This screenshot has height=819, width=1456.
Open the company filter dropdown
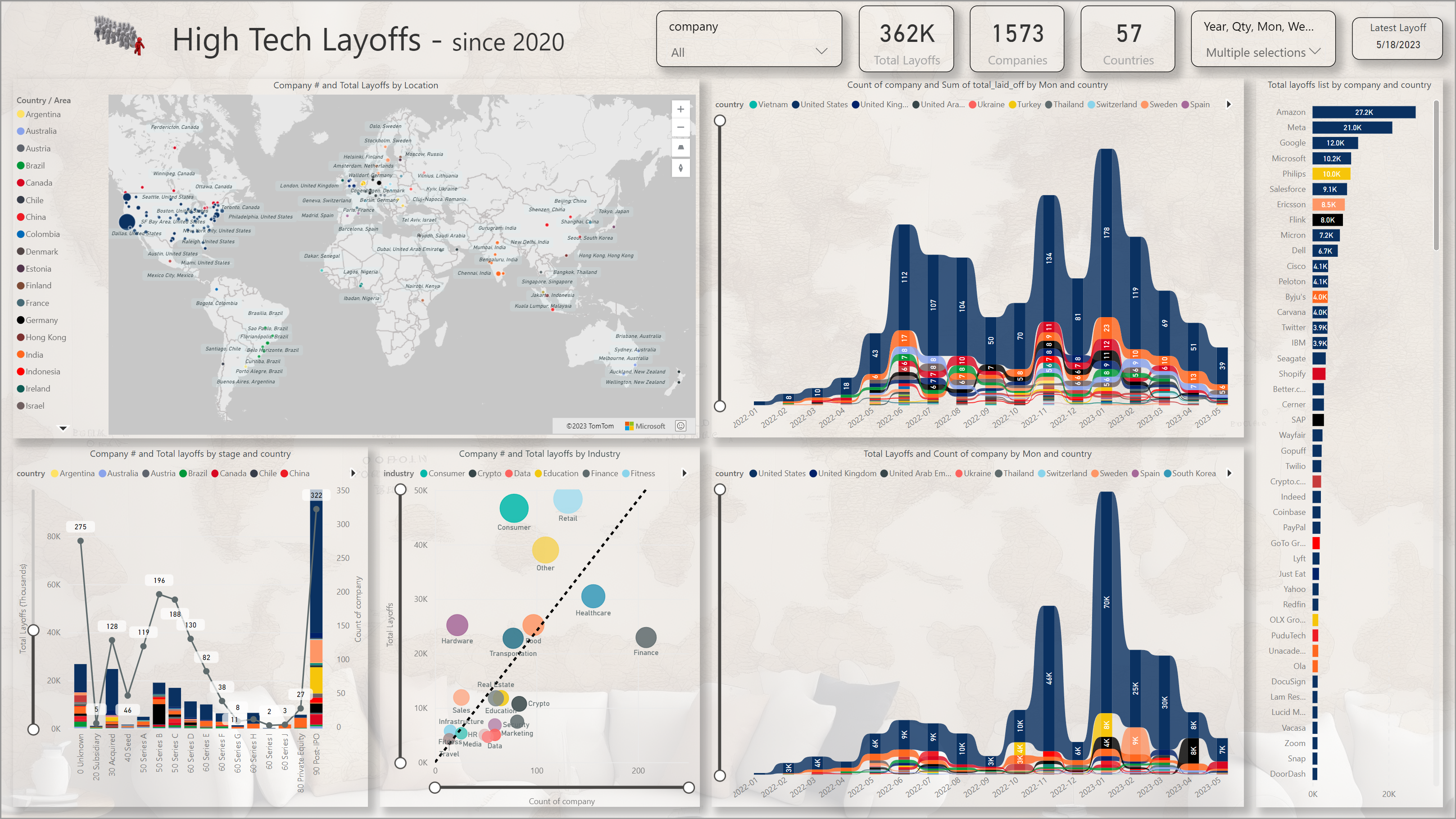click(821, 52)
